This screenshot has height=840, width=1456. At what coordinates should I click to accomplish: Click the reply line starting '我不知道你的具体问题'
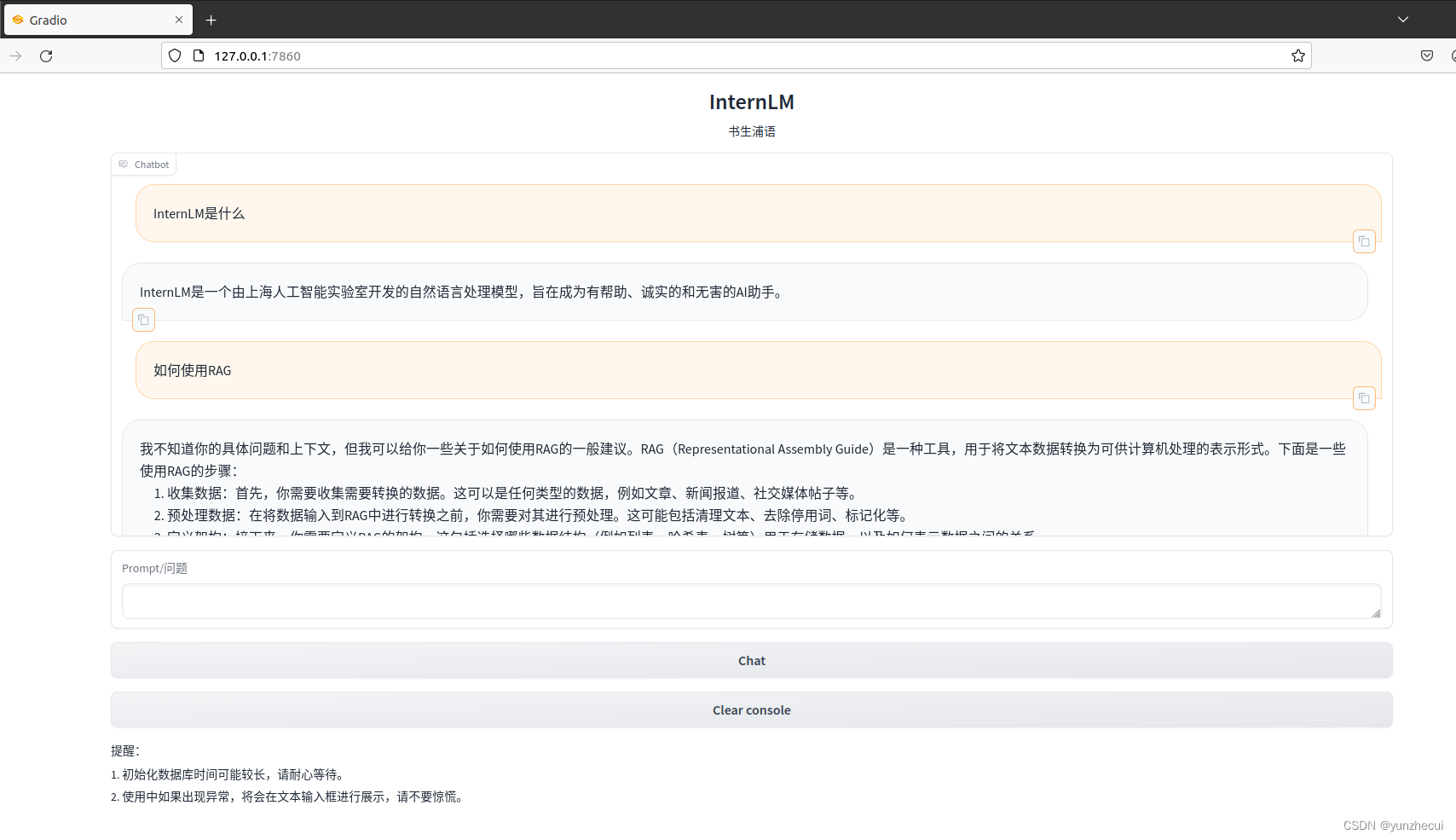pos(742,449)
